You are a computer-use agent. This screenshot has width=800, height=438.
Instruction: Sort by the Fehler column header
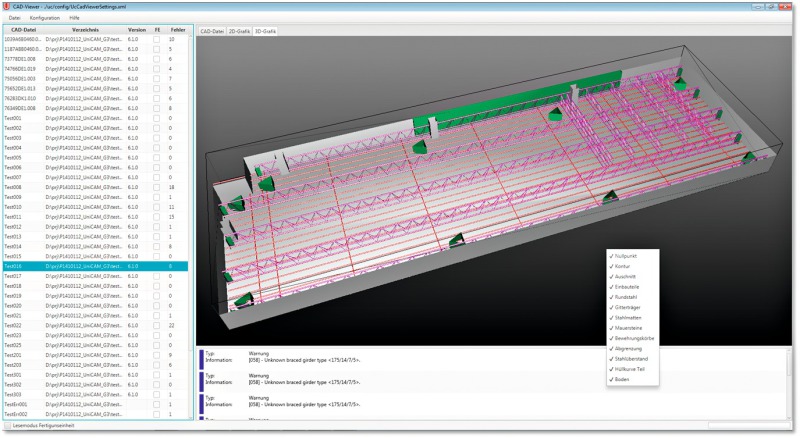pyautogui.click(x=178, y=30)
